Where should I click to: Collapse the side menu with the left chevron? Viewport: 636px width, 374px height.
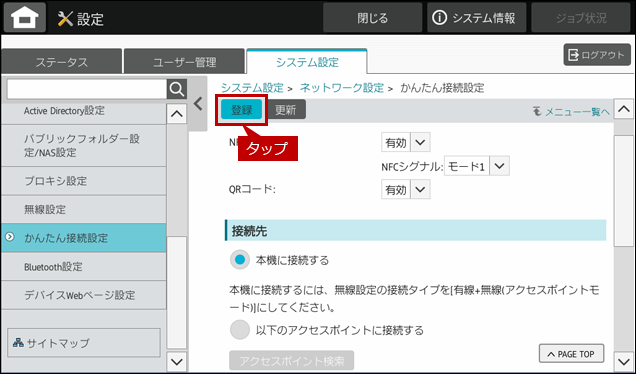198,104
